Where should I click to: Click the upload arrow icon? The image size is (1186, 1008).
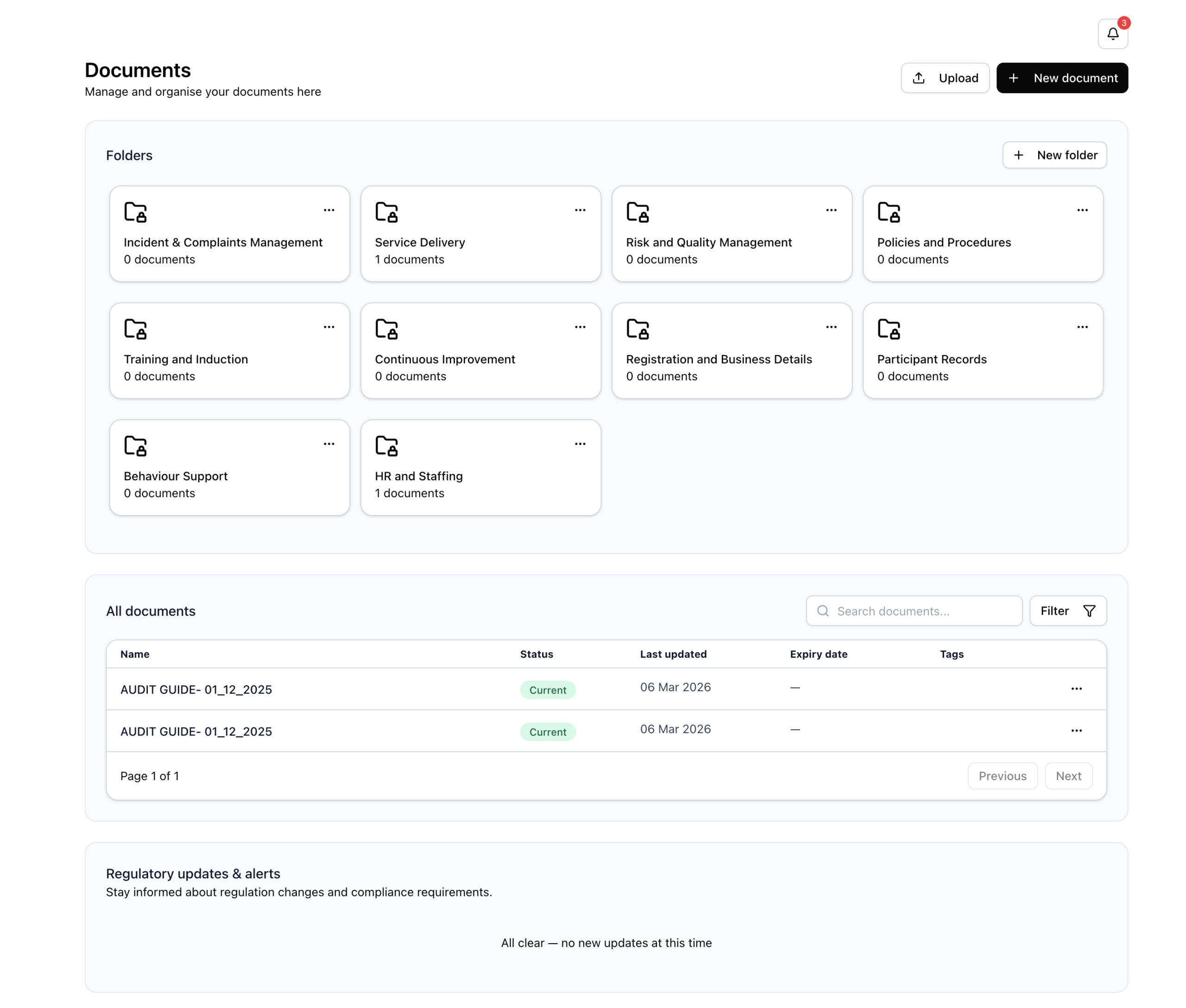(919, 78)
